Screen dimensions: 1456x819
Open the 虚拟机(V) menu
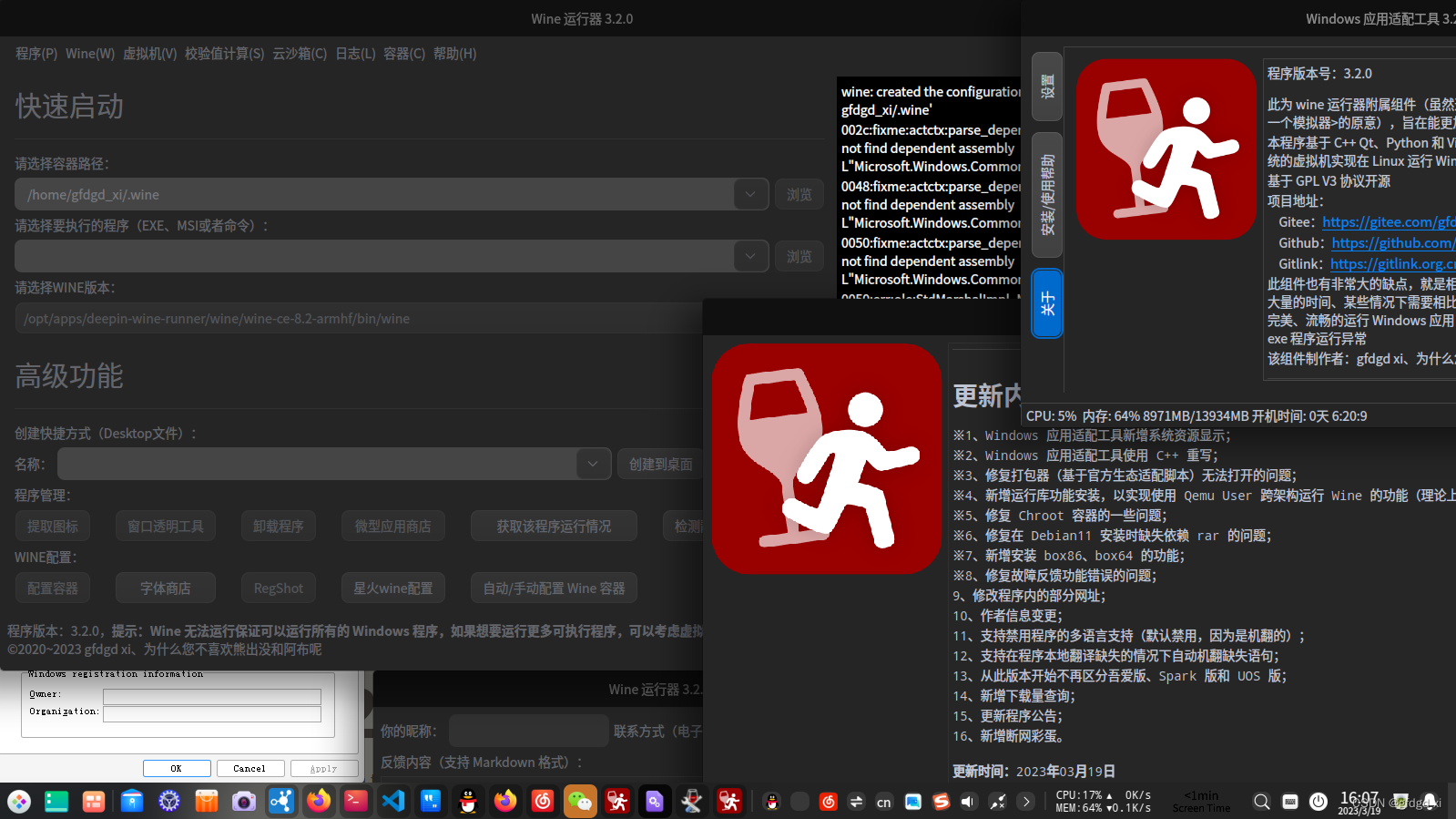pyautogui.click(x=150, y=54)
